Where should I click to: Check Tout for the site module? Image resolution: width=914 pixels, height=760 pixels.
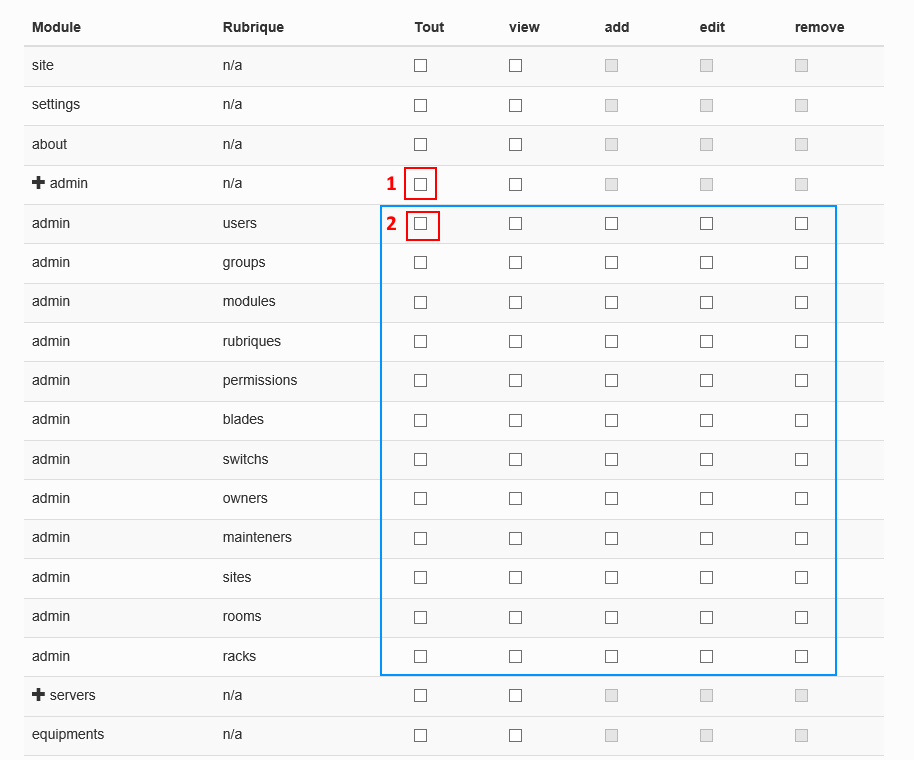pos(420,66)
